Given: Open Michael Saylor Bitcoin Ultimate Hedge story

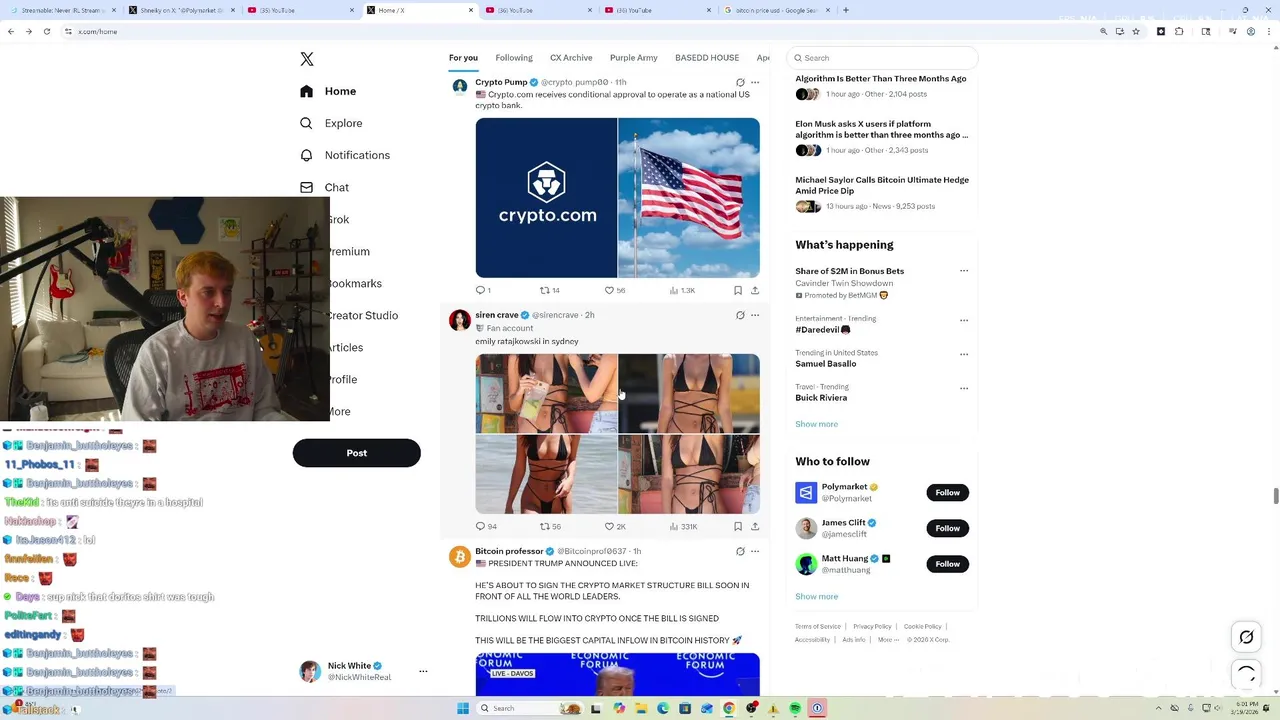Looking at the screenshot, I should (882, 185).
